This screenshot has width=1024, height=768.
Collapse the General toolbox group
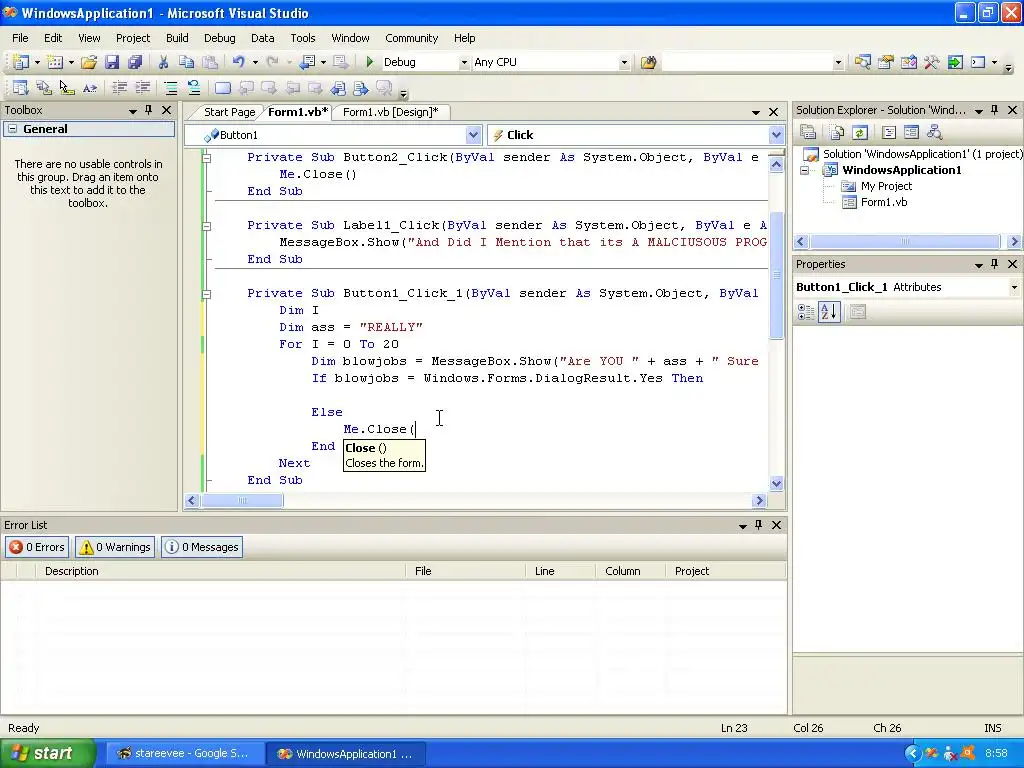[12, 129]
